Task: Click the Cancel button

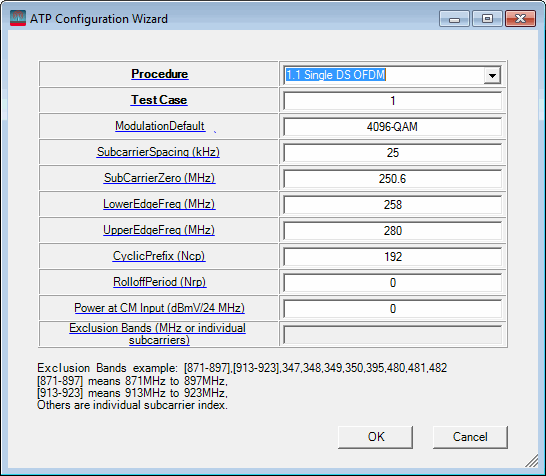Action: coord(470,437)
